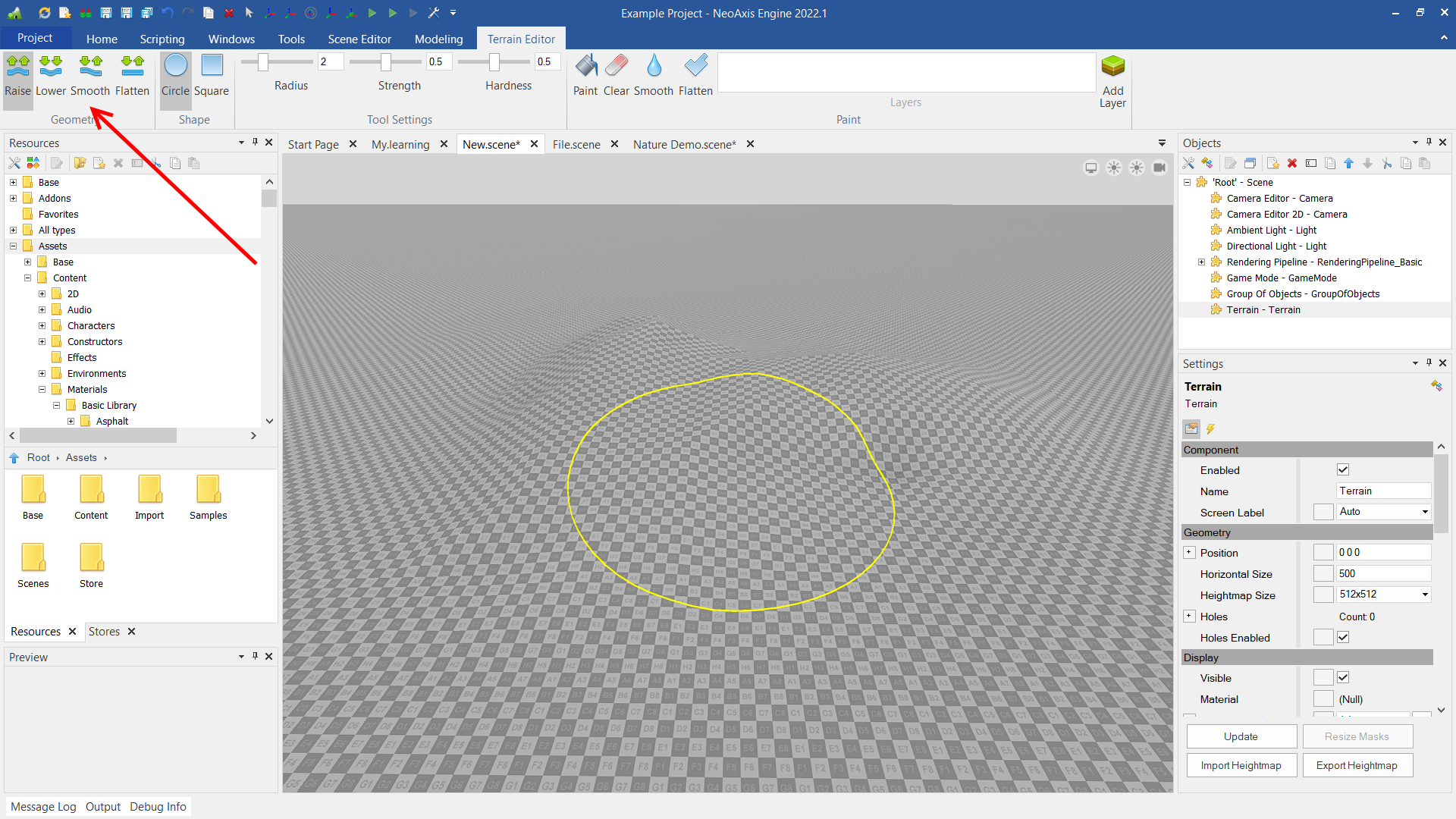Select the Clear eraser paint tool
Viewport: 1456px width, 819px height.
click(616, 76)
